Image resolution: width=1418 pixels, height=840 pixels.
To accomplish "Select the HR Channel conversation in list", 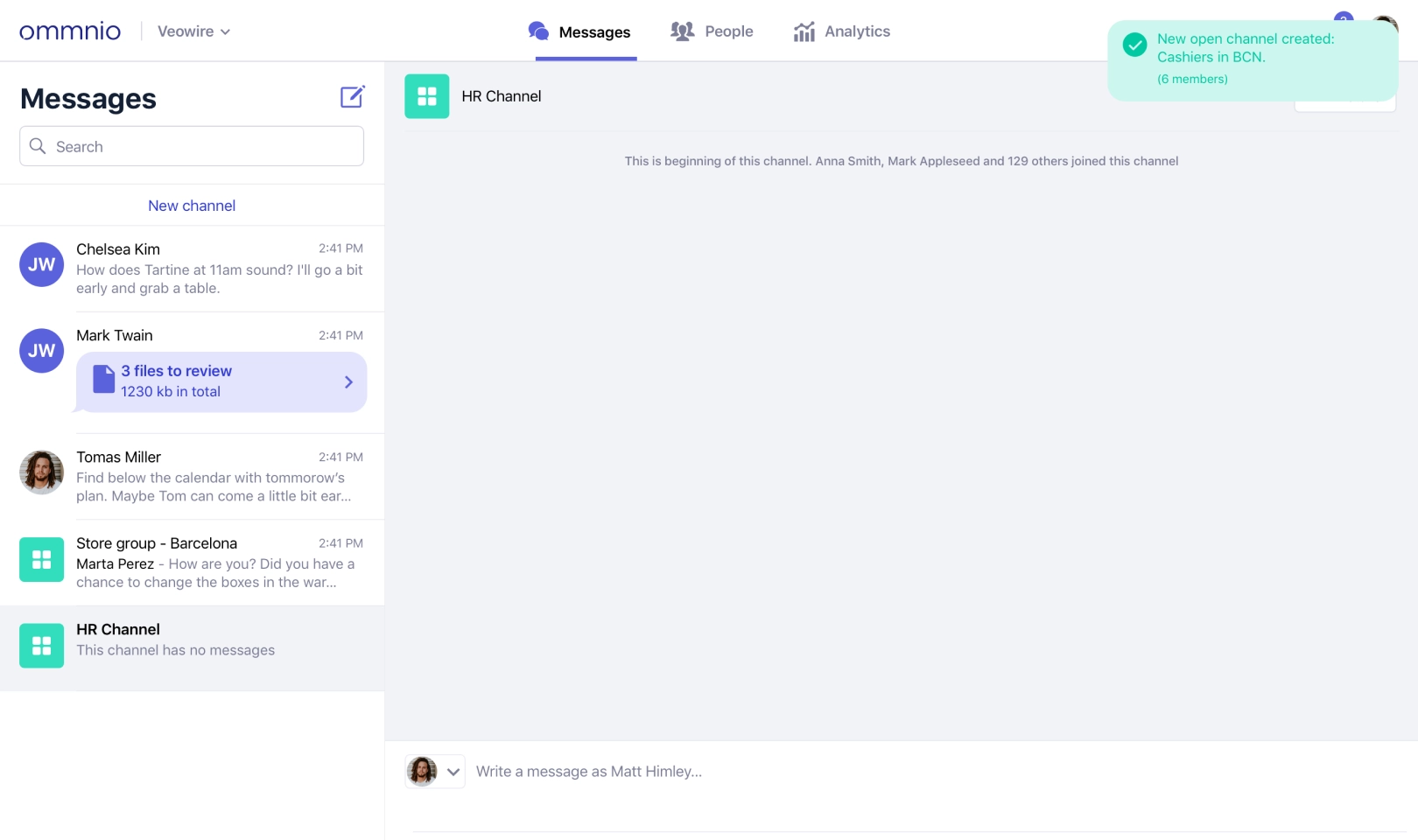I will click(192, 647).
